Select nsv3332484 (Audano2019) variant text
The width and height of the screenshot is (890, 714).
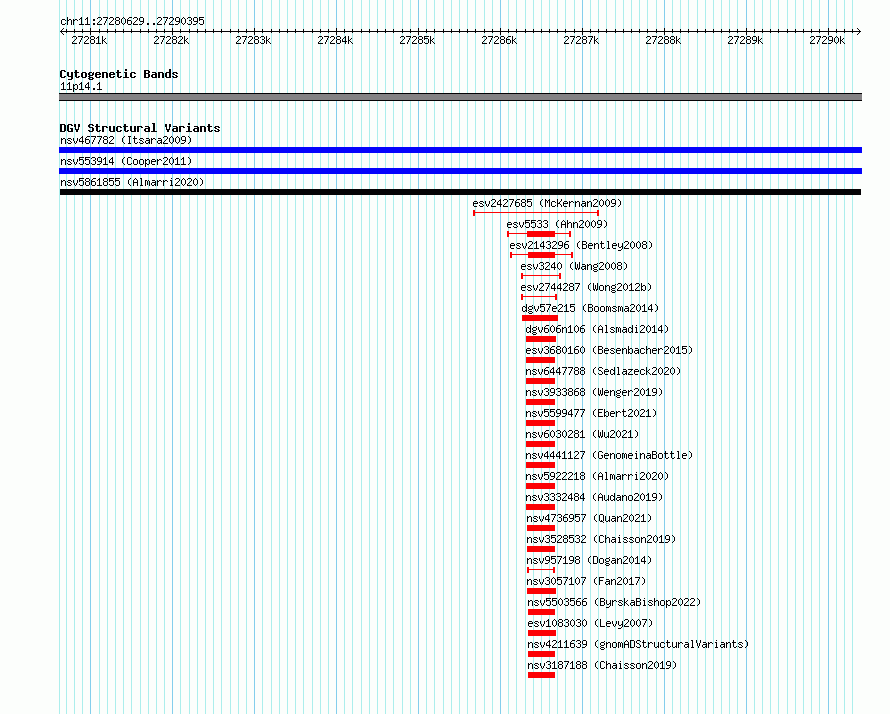pyautogui.click(x=594, y=497)
